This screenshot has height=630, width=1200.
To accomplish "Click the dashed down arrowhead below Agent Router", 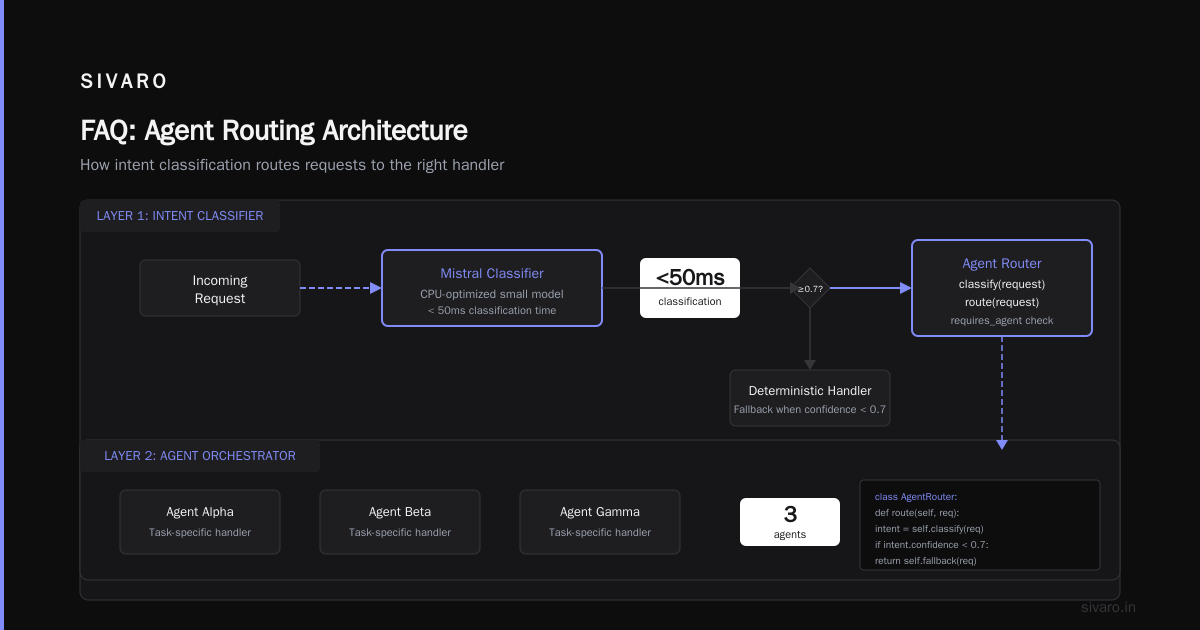I will [1002, 444].
